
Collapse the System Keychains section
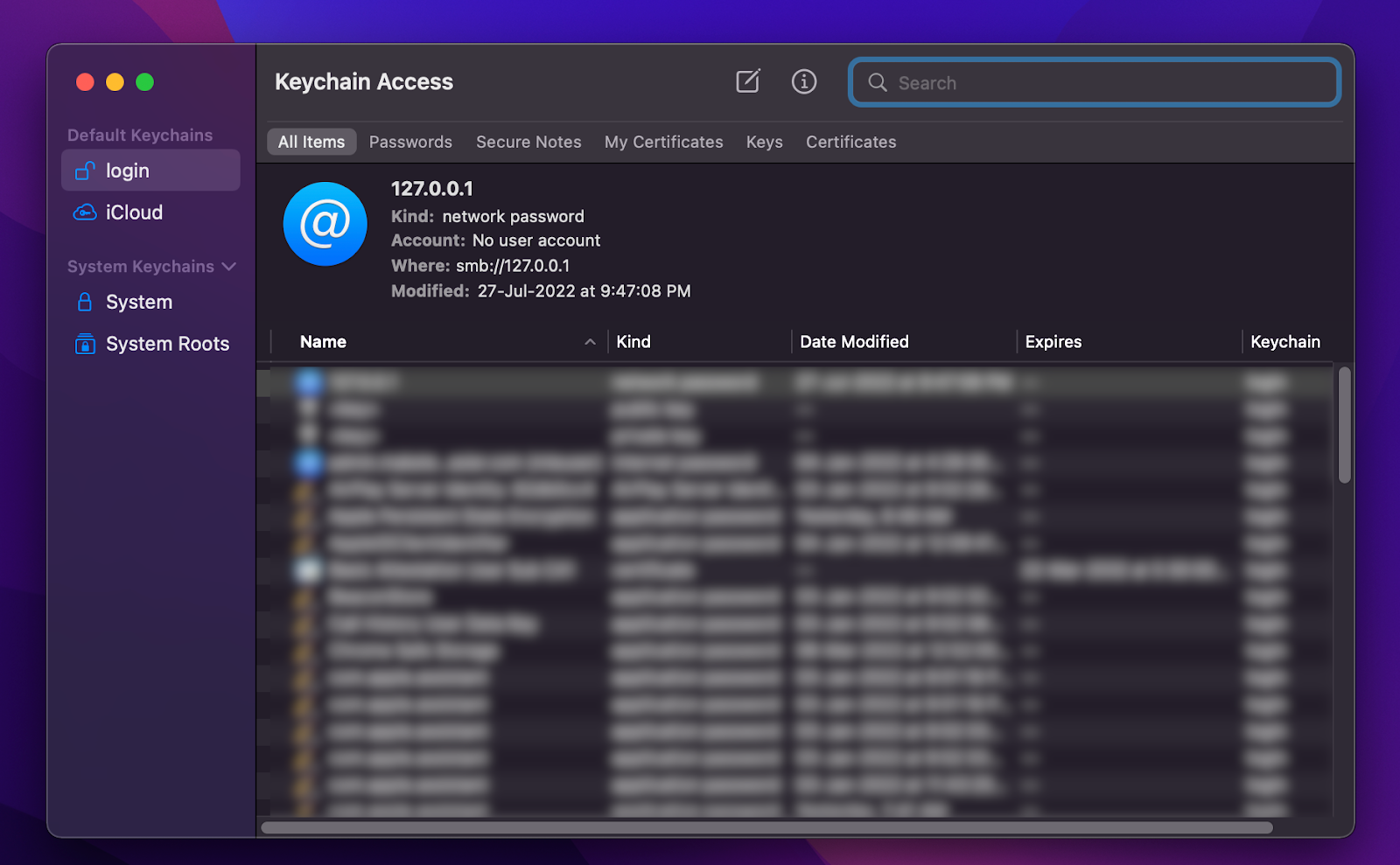click(x=229, y=266)
